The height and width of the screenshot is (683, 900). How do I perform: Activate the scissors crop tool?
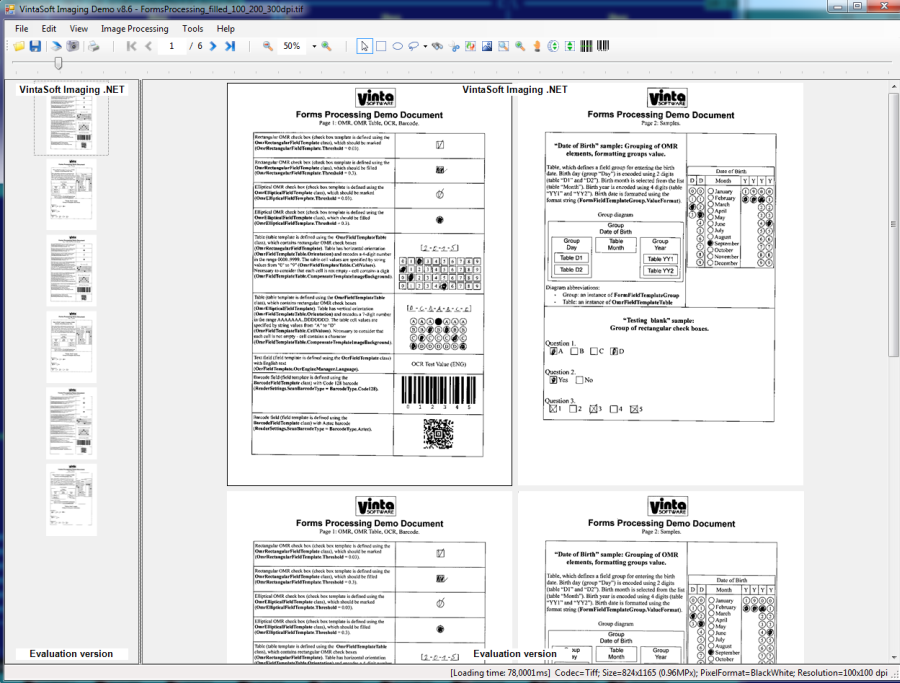pyautogui.click(x=454, y=46)
